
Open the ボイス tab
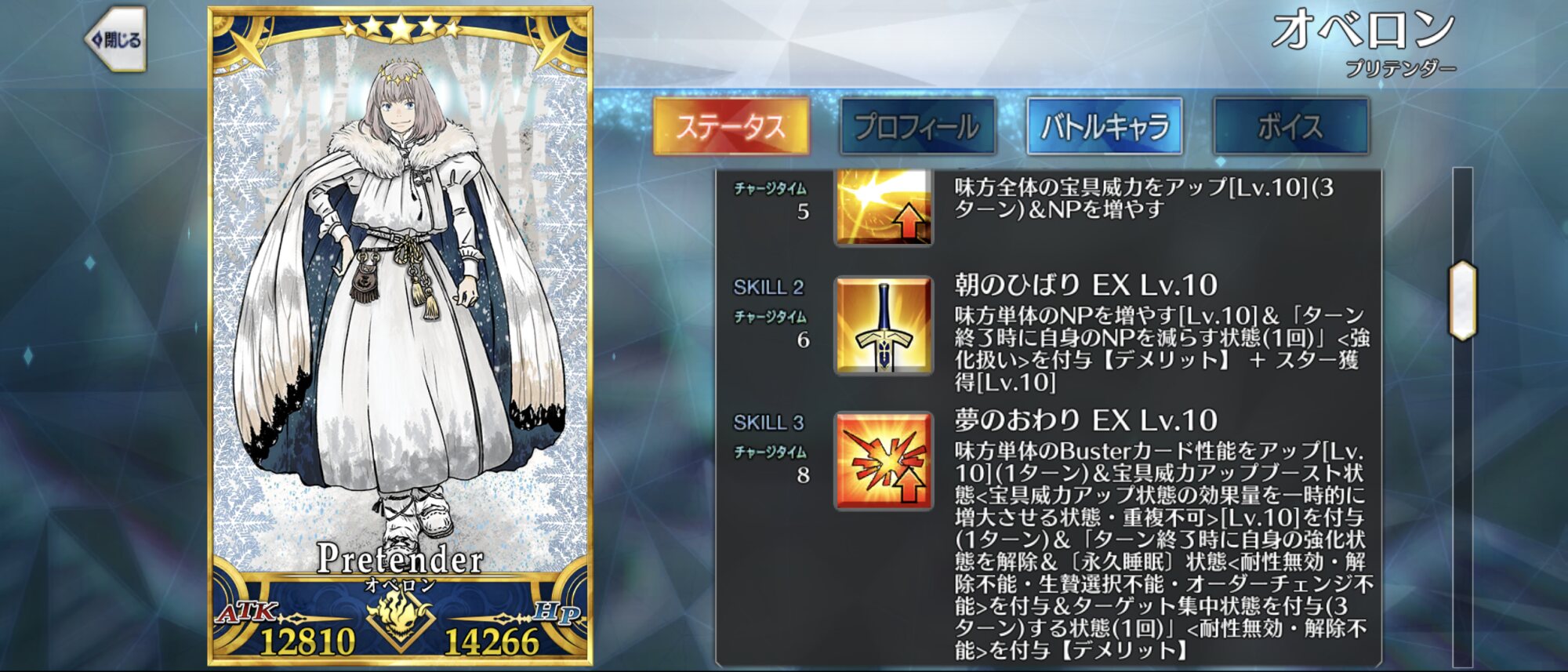click(x=1291, y=126)
